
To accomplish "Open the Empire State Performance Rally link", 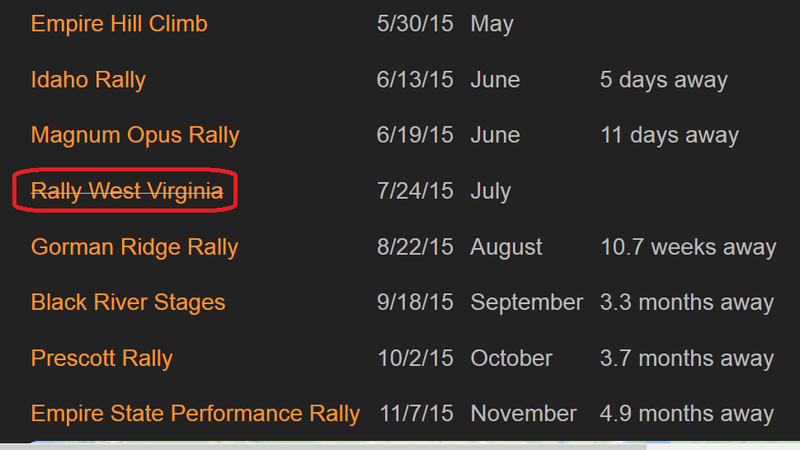I will (195, 414).
